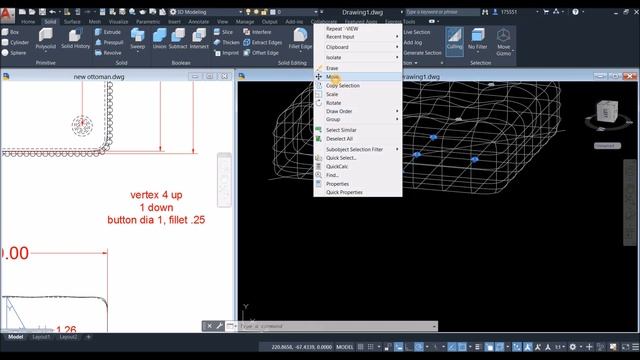Choose the Extrude tool
The width and height of the screenshot is (640, 360).
click(x=108, y=32)
